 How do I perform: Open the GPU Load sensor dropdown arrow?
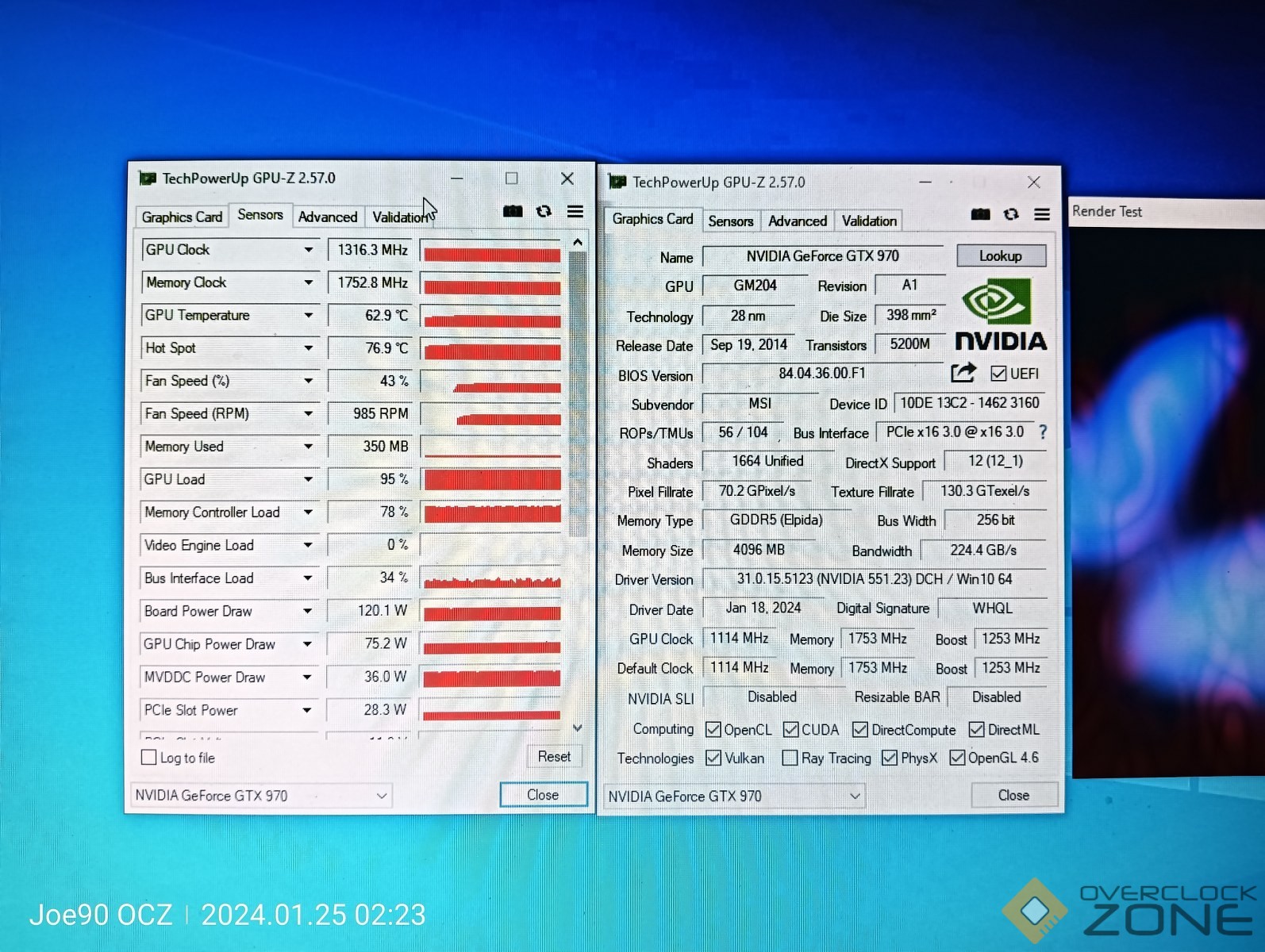(x=308, y=480)
